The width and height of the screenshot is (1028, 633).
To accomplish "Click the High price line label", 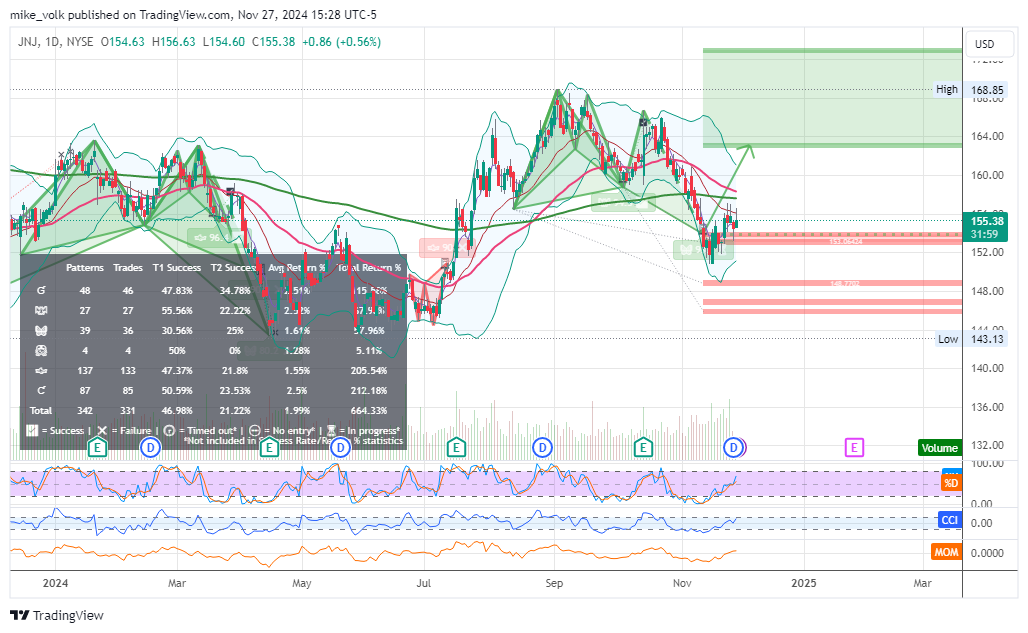I will [x=947, y=89].
